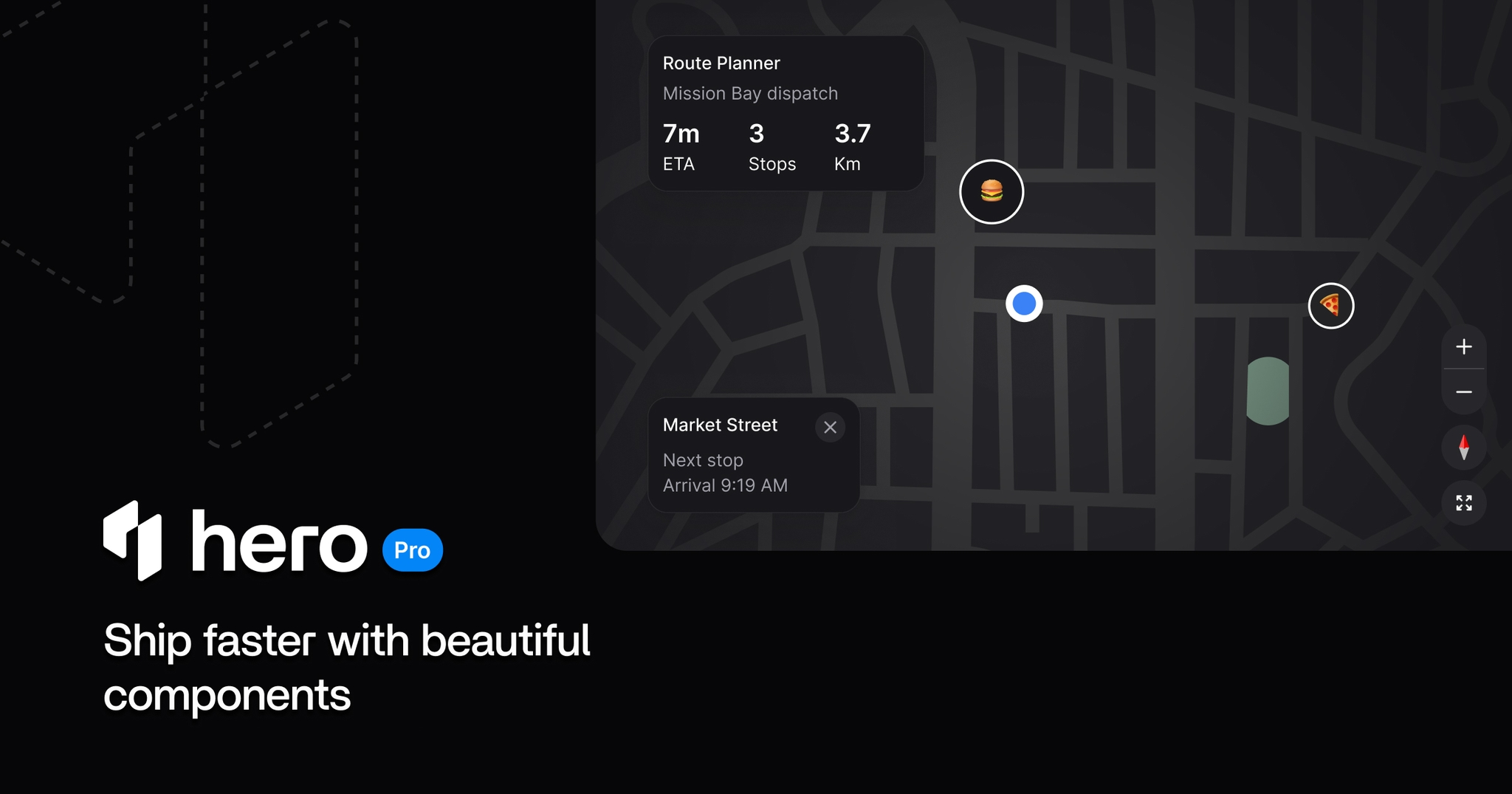
Task: Zoom in with the plus button
Action: tap(1464, 346)
